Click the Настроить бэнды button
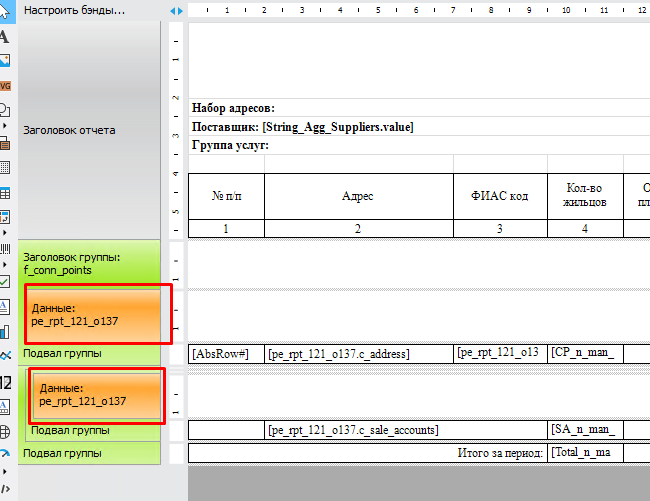Screen dimensions: 650x501 74,10
